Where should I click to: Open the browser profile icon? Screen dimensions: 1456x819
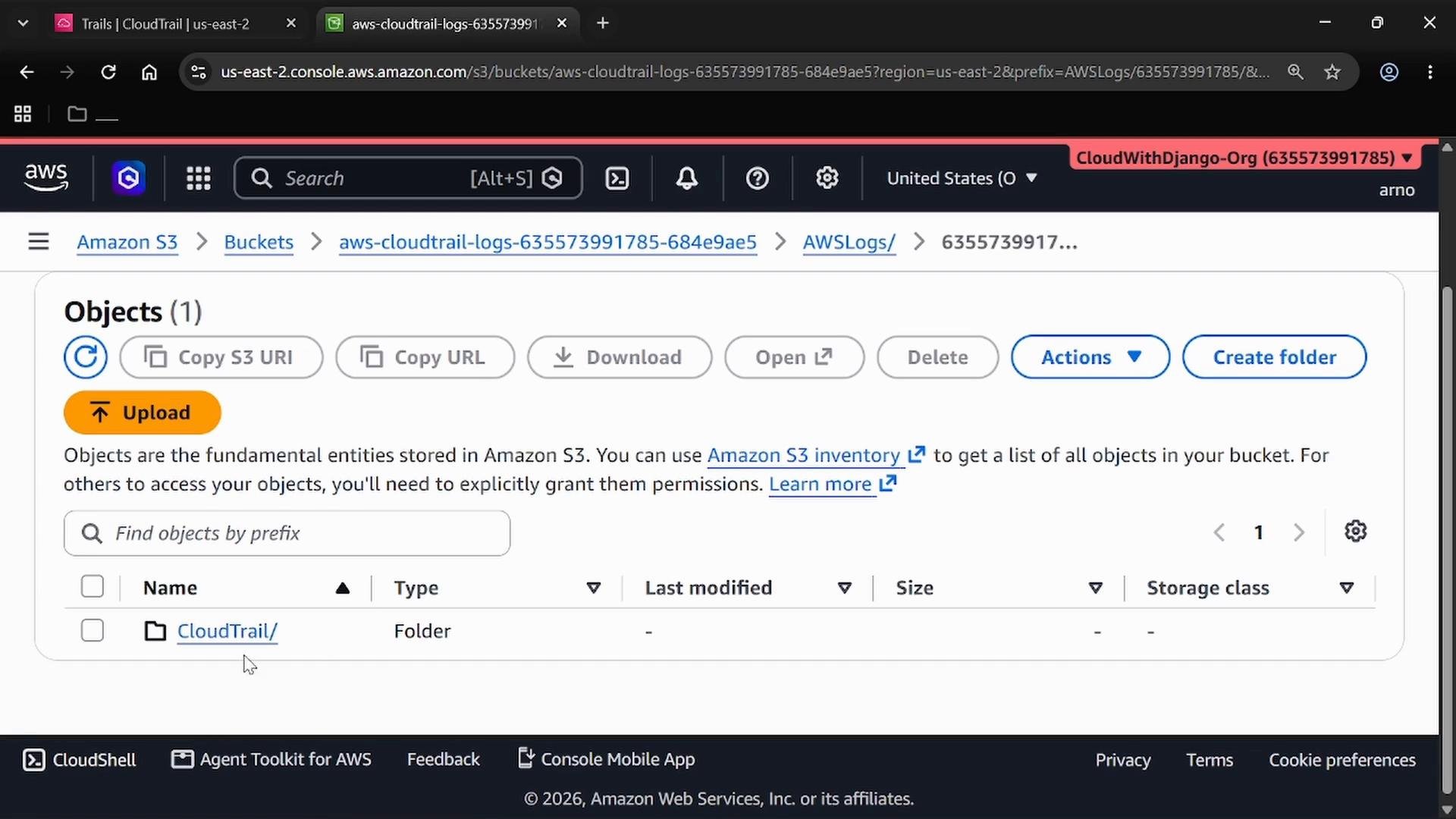1389,72
